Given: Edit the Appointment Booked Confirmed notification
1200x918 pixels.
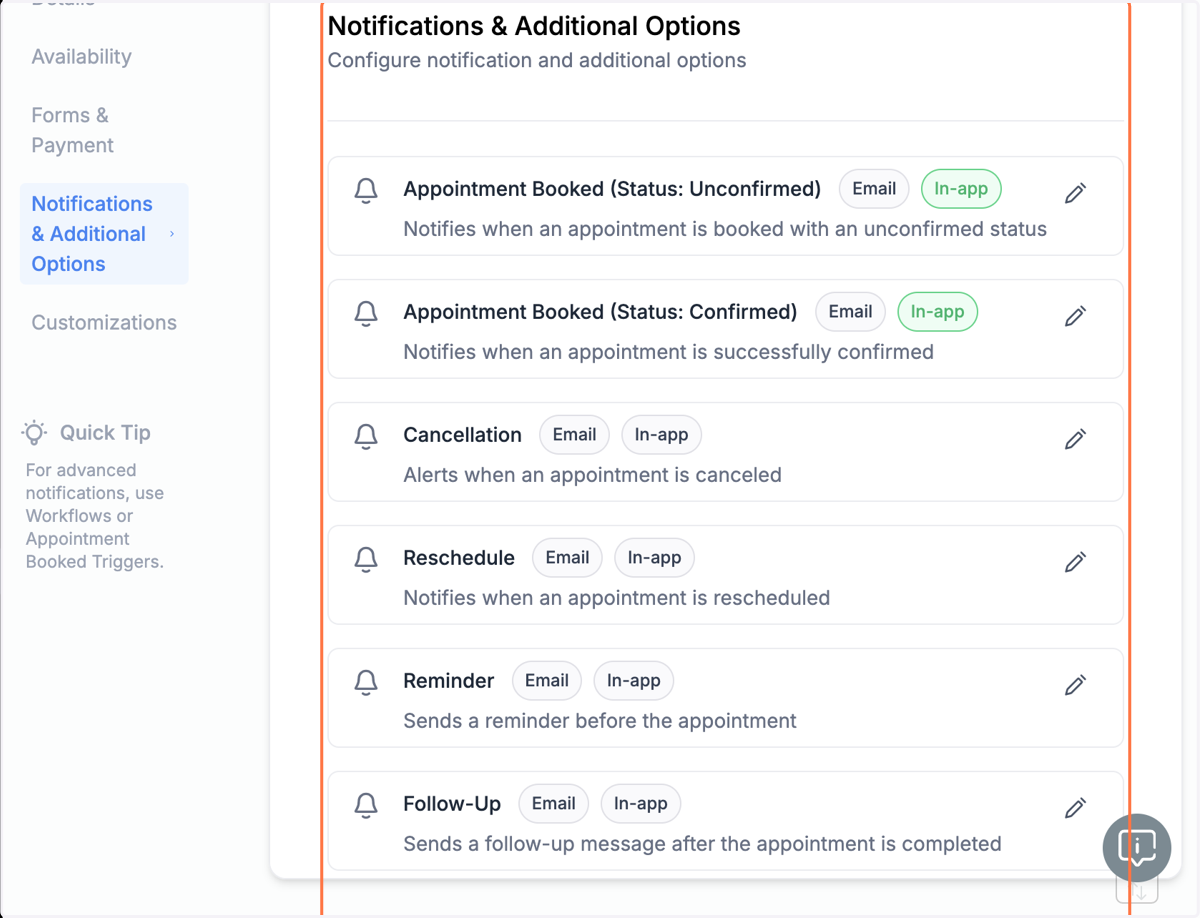Looking at the screenshot, I should coord(1075,316).
